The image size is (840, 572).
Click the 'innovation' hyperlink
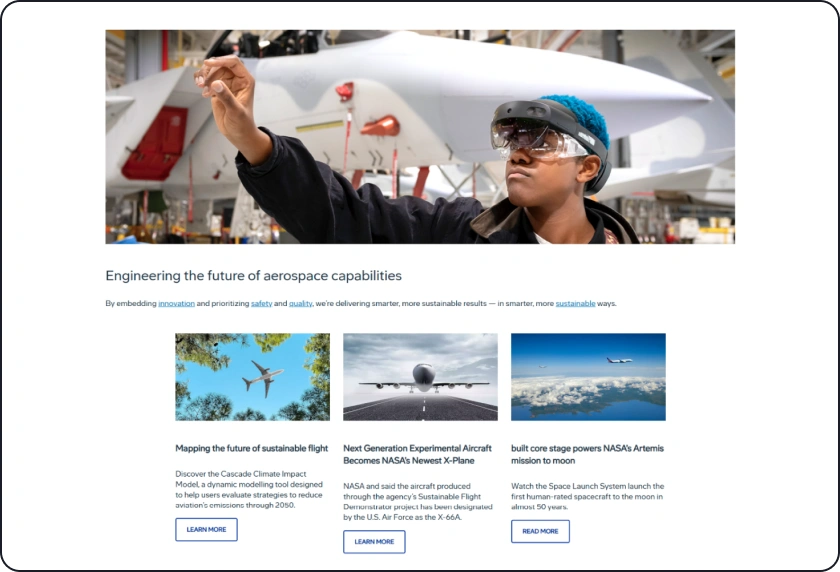tap(176, 303)
